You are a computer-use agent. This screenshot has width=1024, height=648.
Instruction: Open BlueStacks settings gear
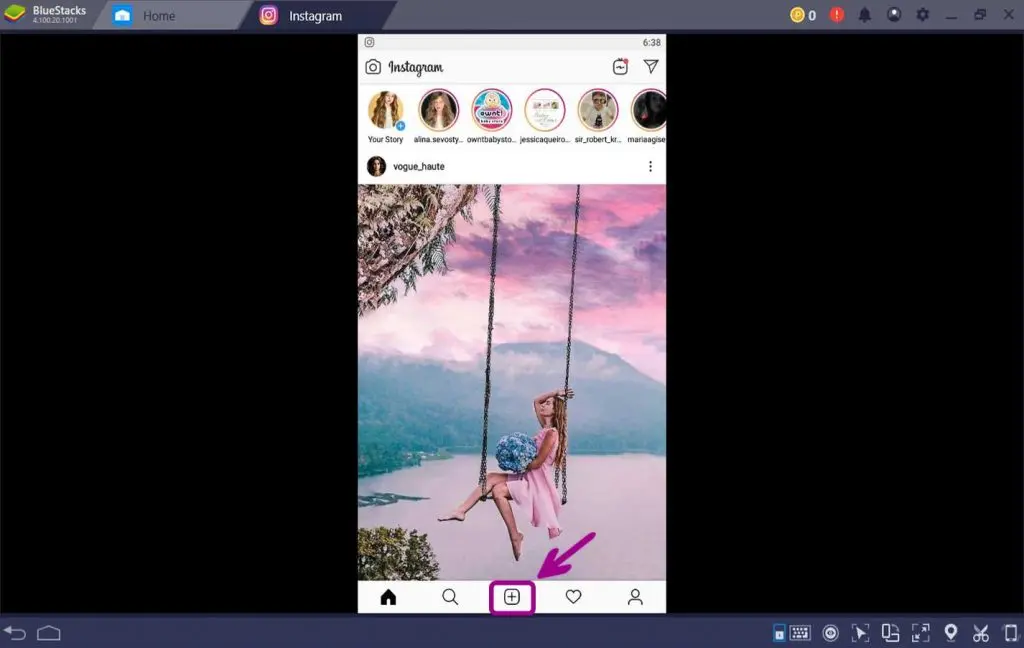[923, 15]
